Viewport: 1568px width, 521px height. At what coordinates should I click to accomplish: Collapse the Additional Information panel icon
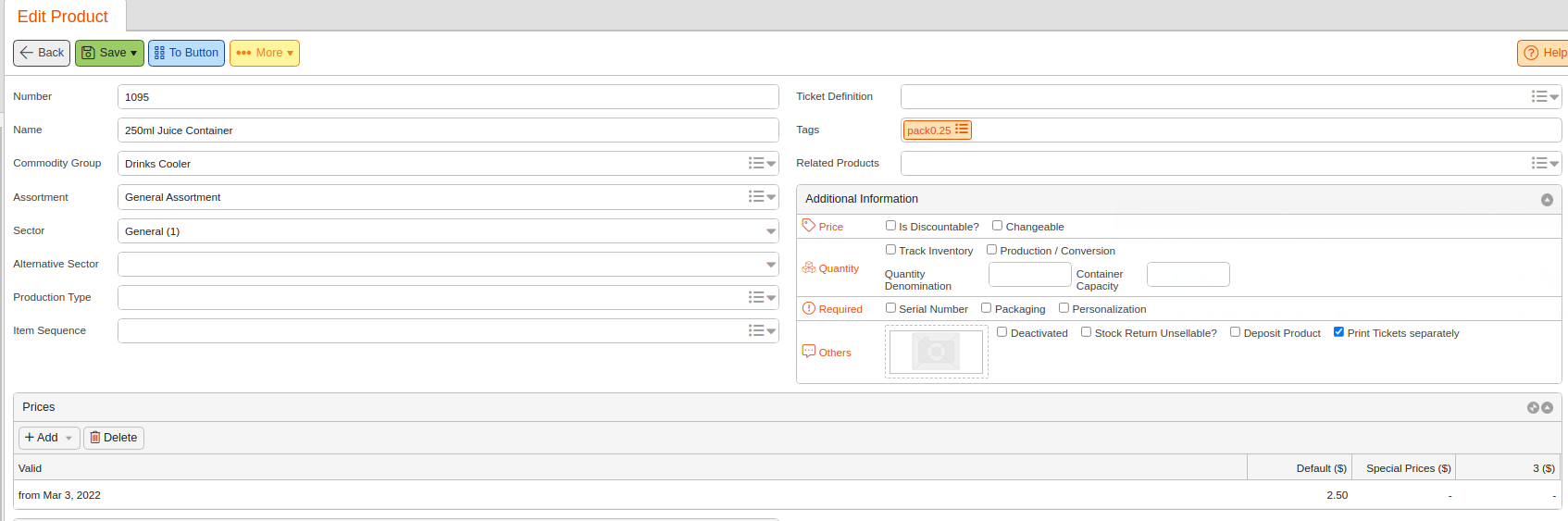[1547, 200]
